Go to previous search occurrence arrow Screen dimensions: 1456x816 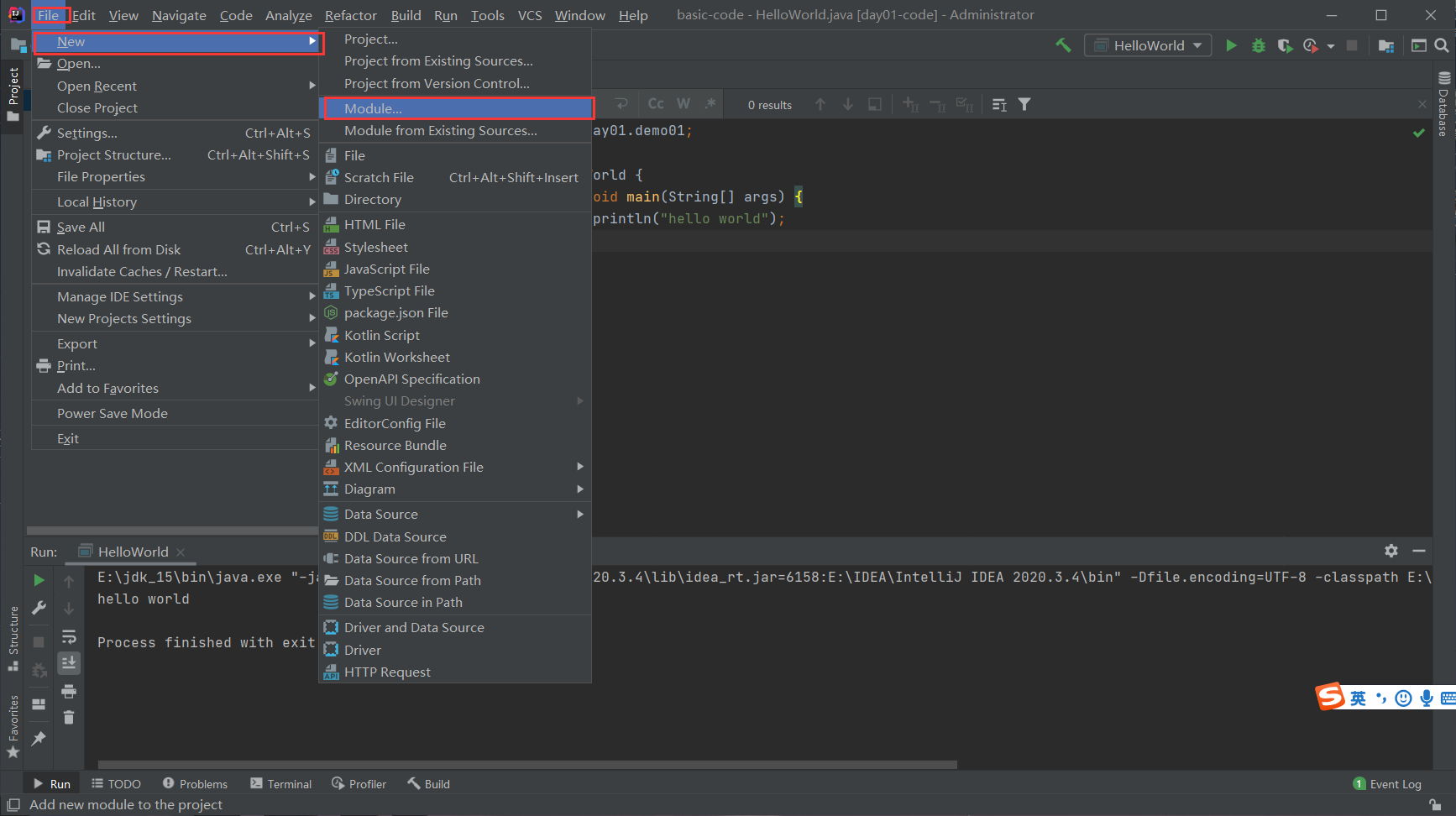pos(820,104)
